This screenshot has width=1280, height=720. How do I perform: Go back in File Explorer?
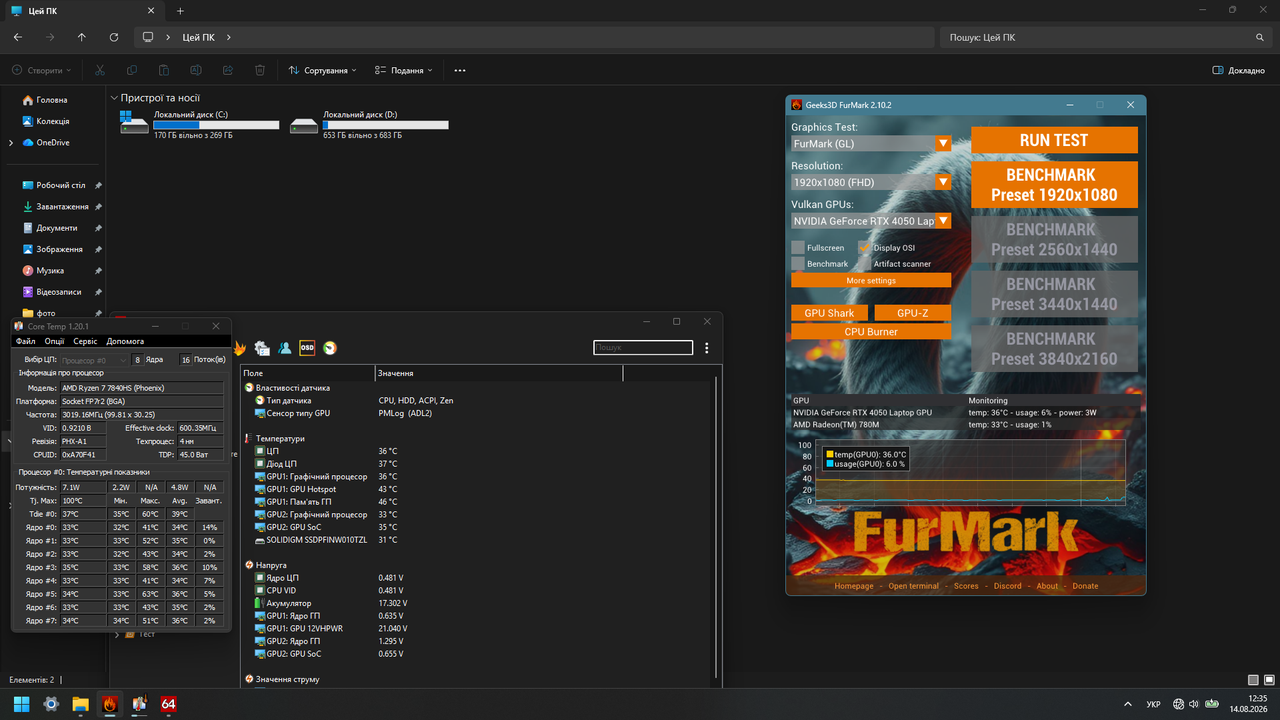click(18, 37)
